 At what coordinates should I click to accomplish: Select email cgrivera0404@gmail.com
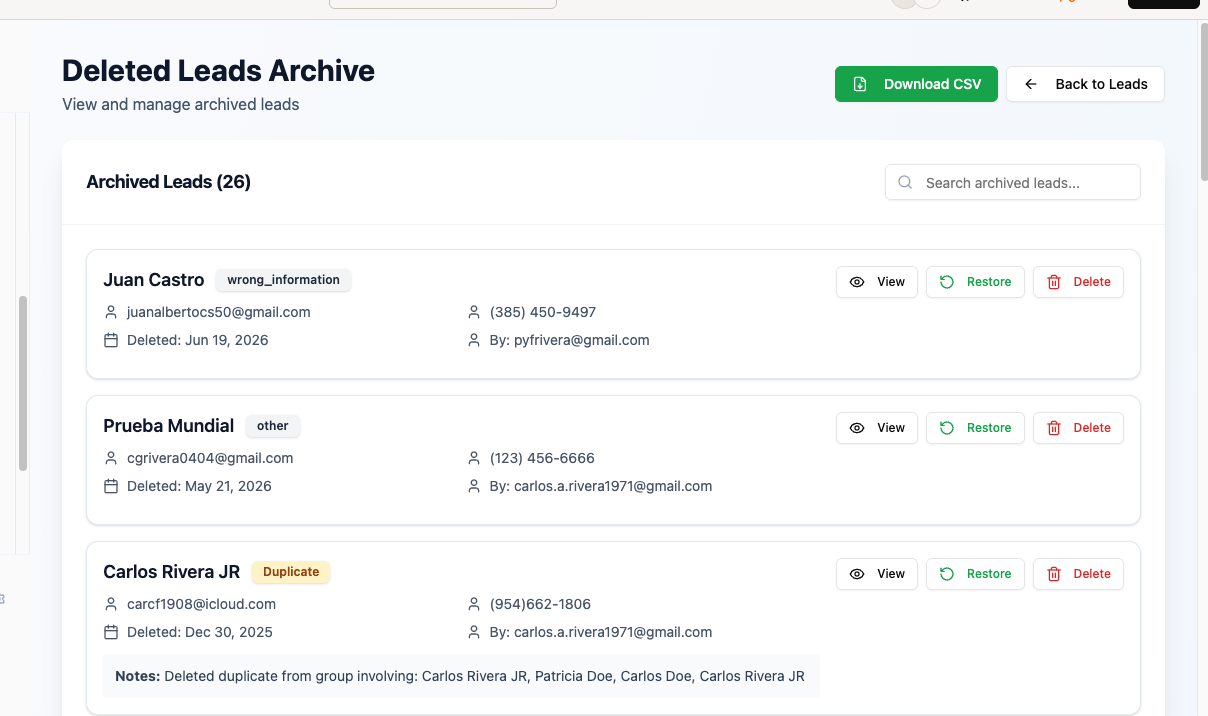[x=210, y=458]
